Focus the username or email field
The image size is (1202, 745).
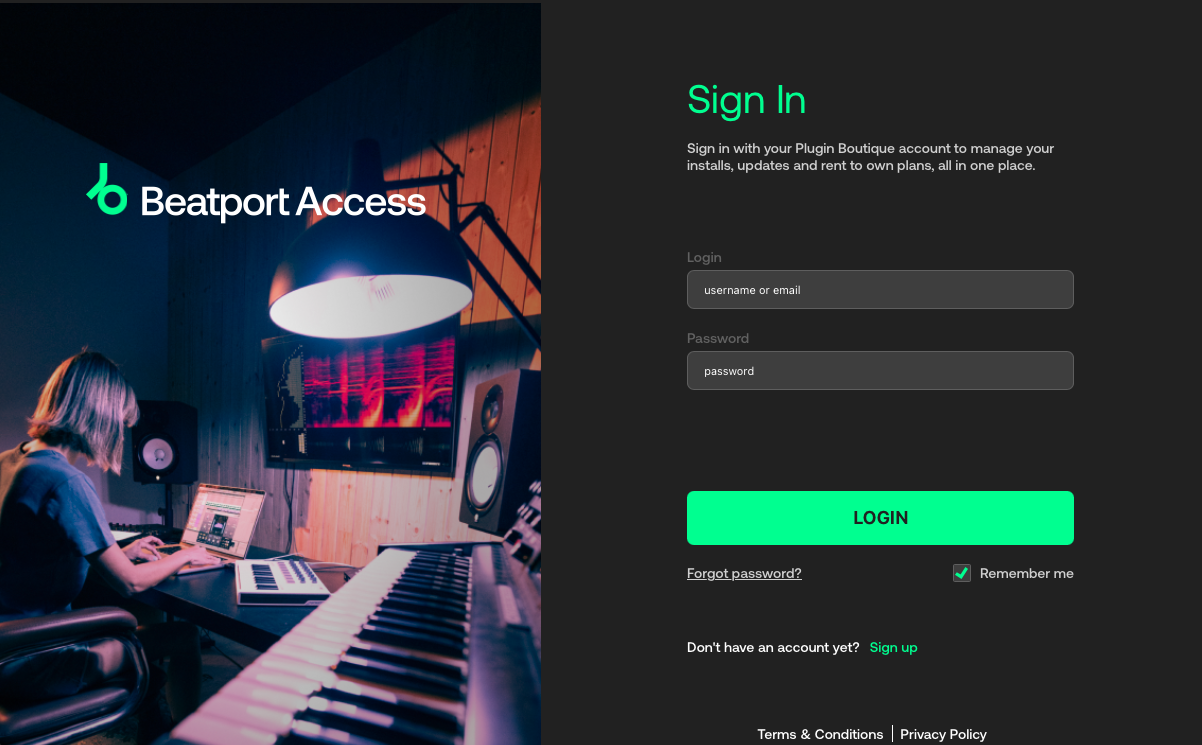click(x=880, y=290)
